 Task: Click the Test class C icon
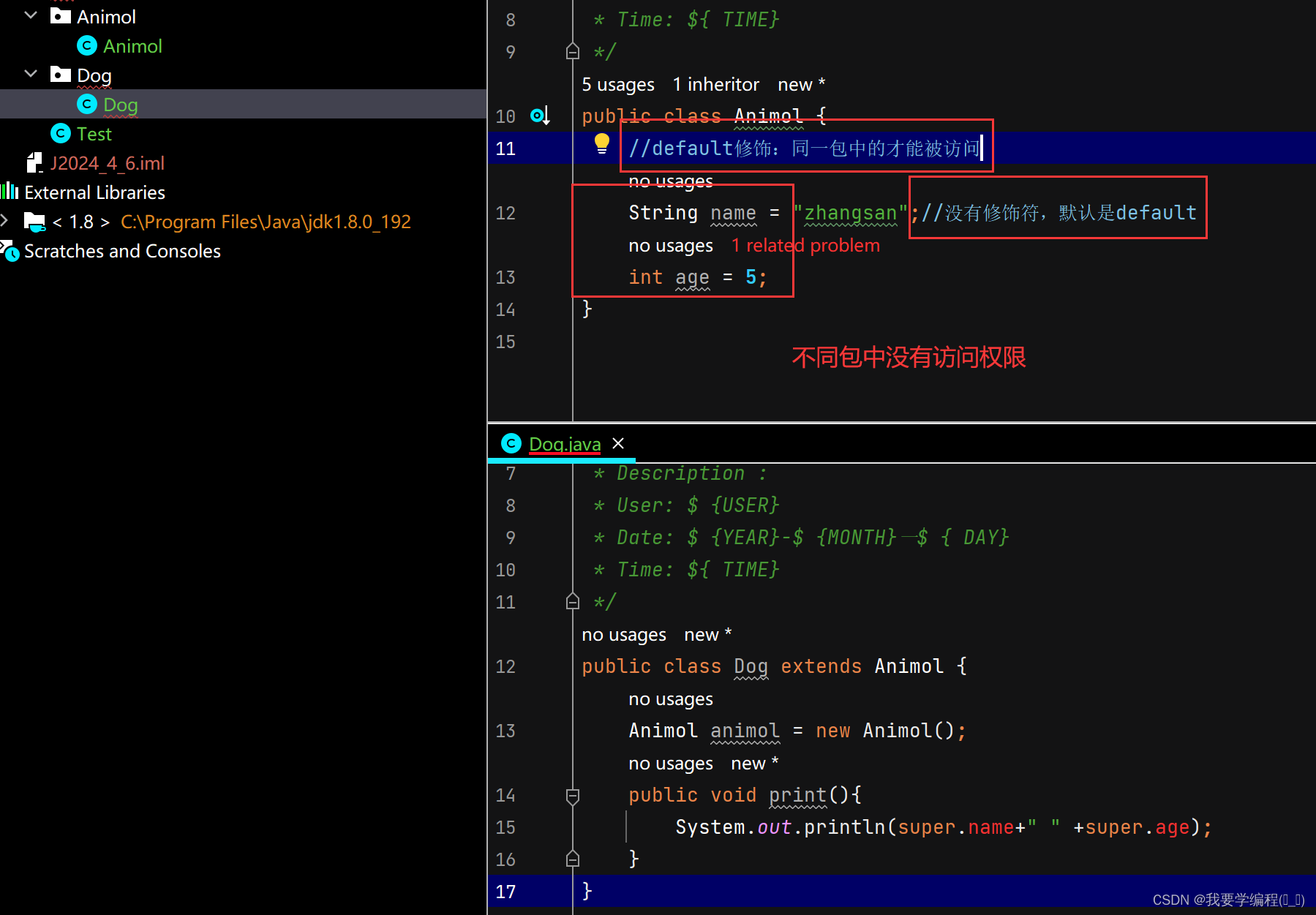click(61, 133)
